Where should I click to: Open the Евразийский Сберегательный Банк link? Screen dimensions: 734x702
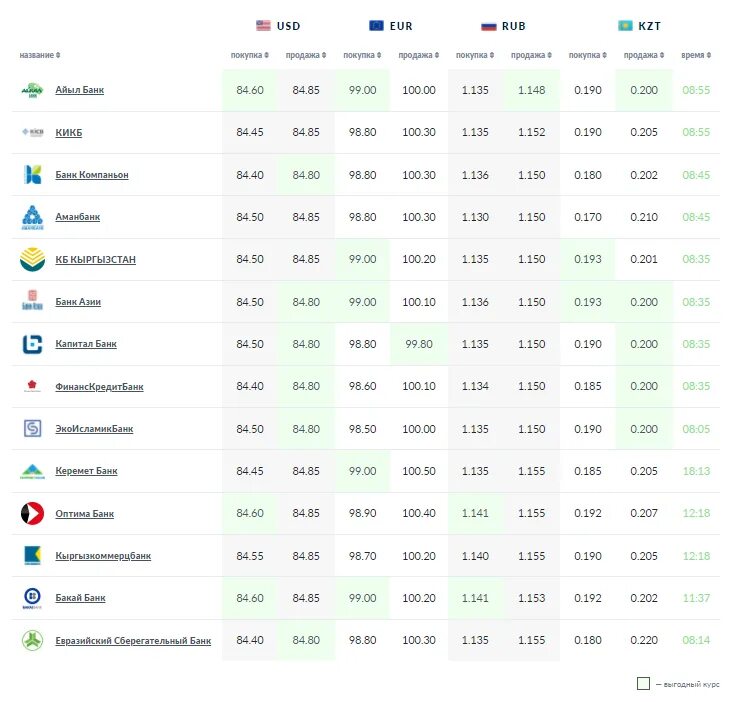[133, 640]
